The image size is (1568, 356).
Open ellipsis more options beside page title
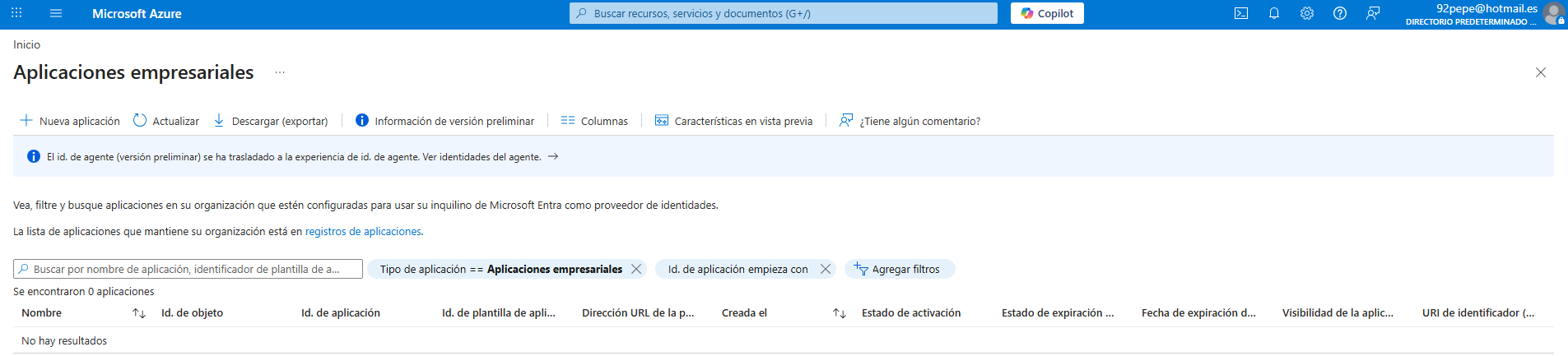(x=280, y=72)
